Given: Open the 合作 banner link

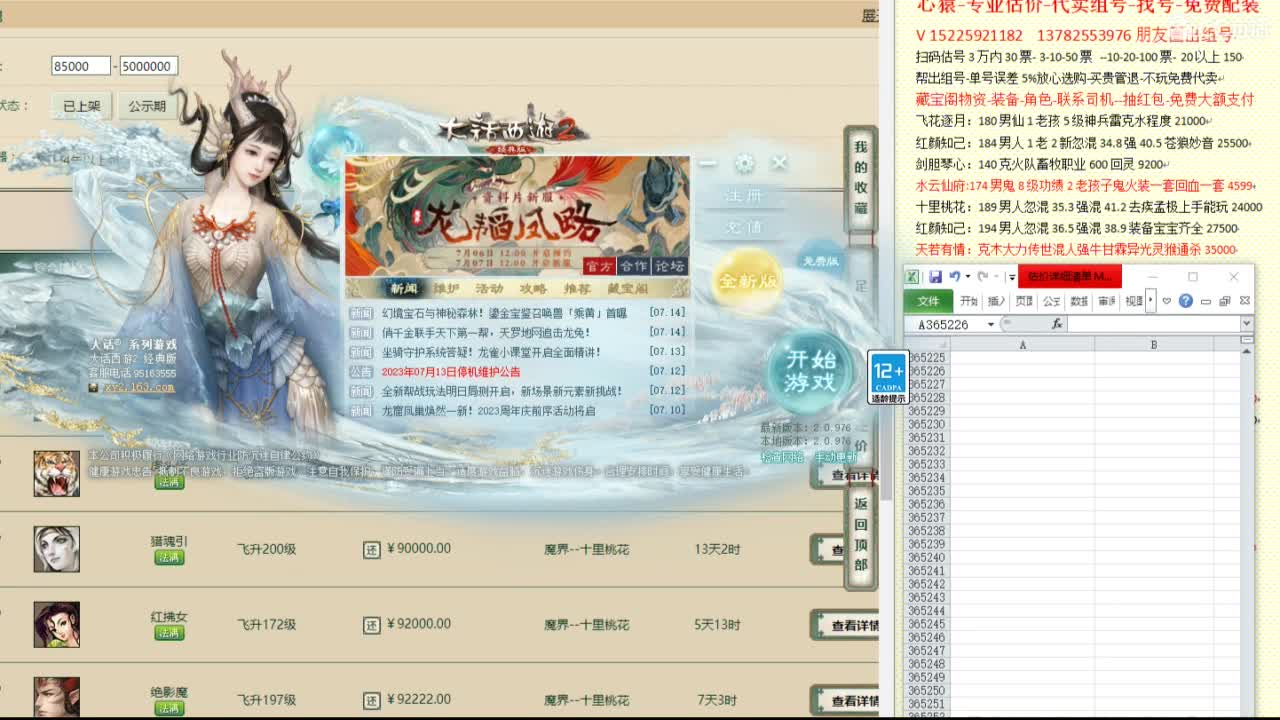Looking at the screenshot, I should (633, 266).
